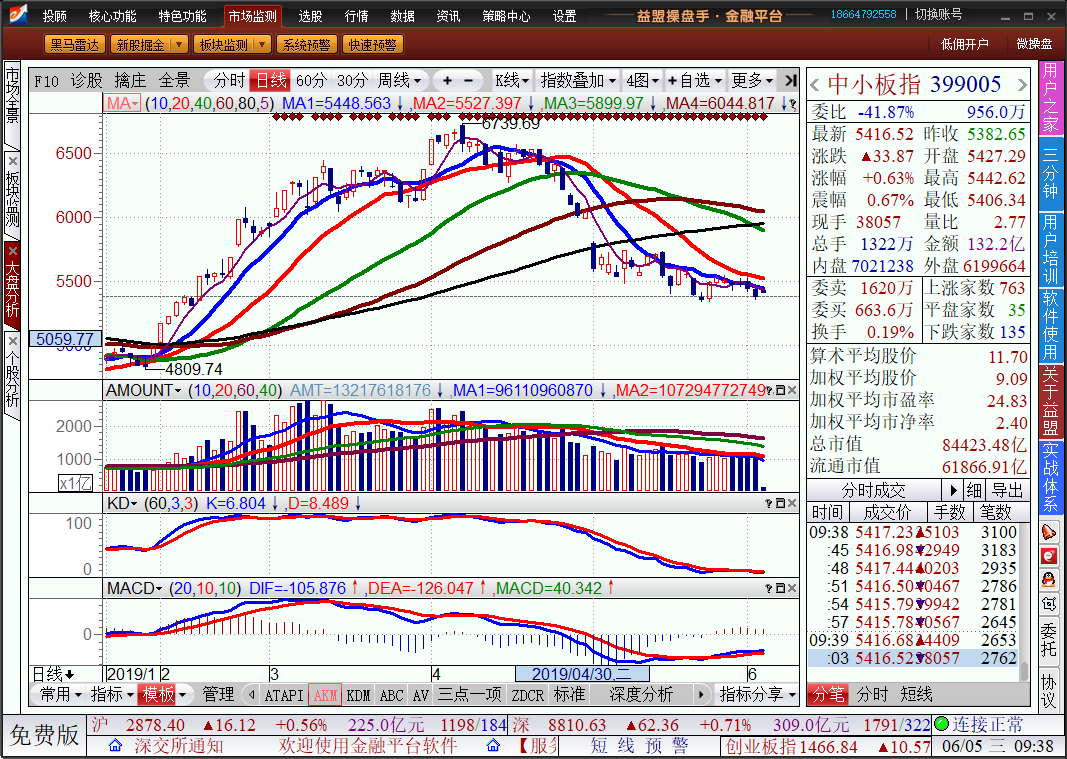
Task: Toggle the AKM indicator at the bottom
Action: [x=324, y=695]
